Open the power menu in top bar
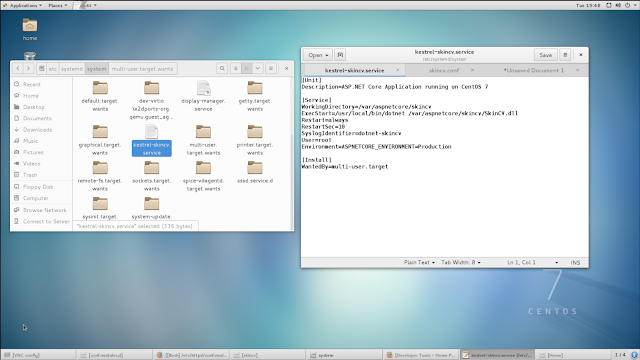Screen dimensions: 640x360 627,5
